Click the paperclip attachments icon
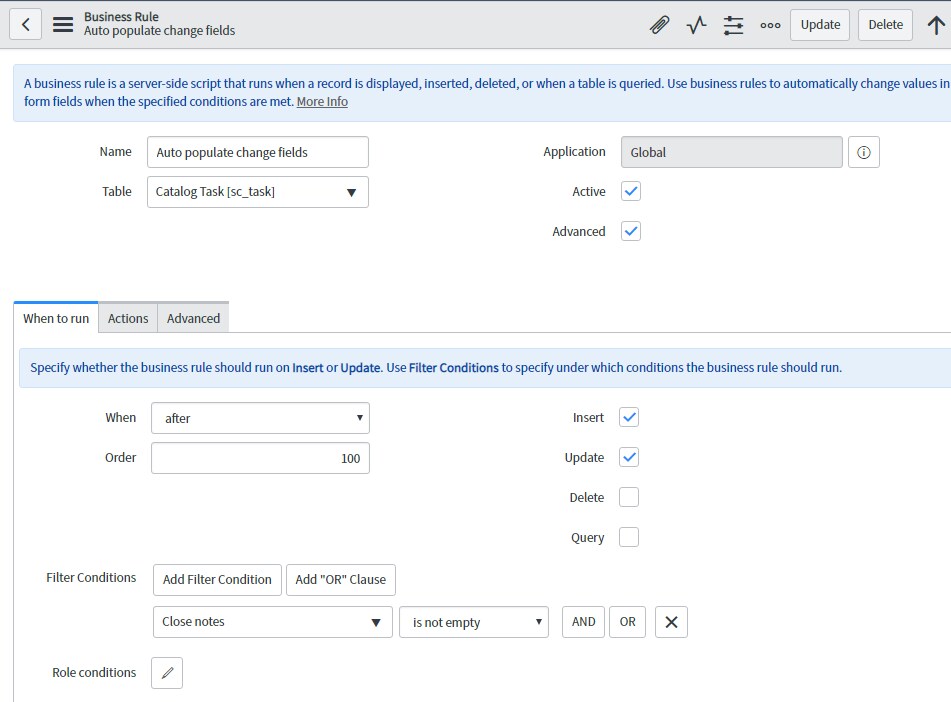The width and height of the screenshot is (951, 702). point(659,25)
